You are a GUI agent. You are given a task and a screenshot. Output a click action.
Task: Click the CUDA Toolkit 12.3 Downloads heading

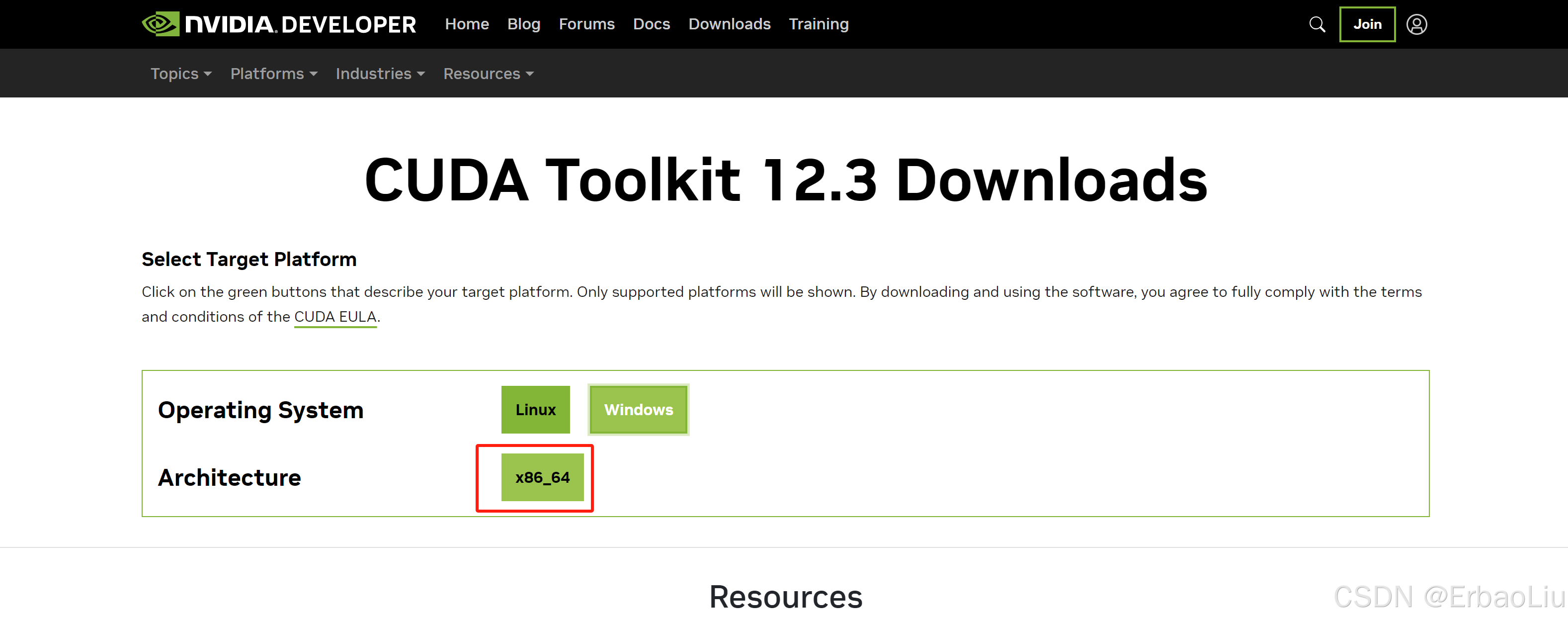click(786, 179)
